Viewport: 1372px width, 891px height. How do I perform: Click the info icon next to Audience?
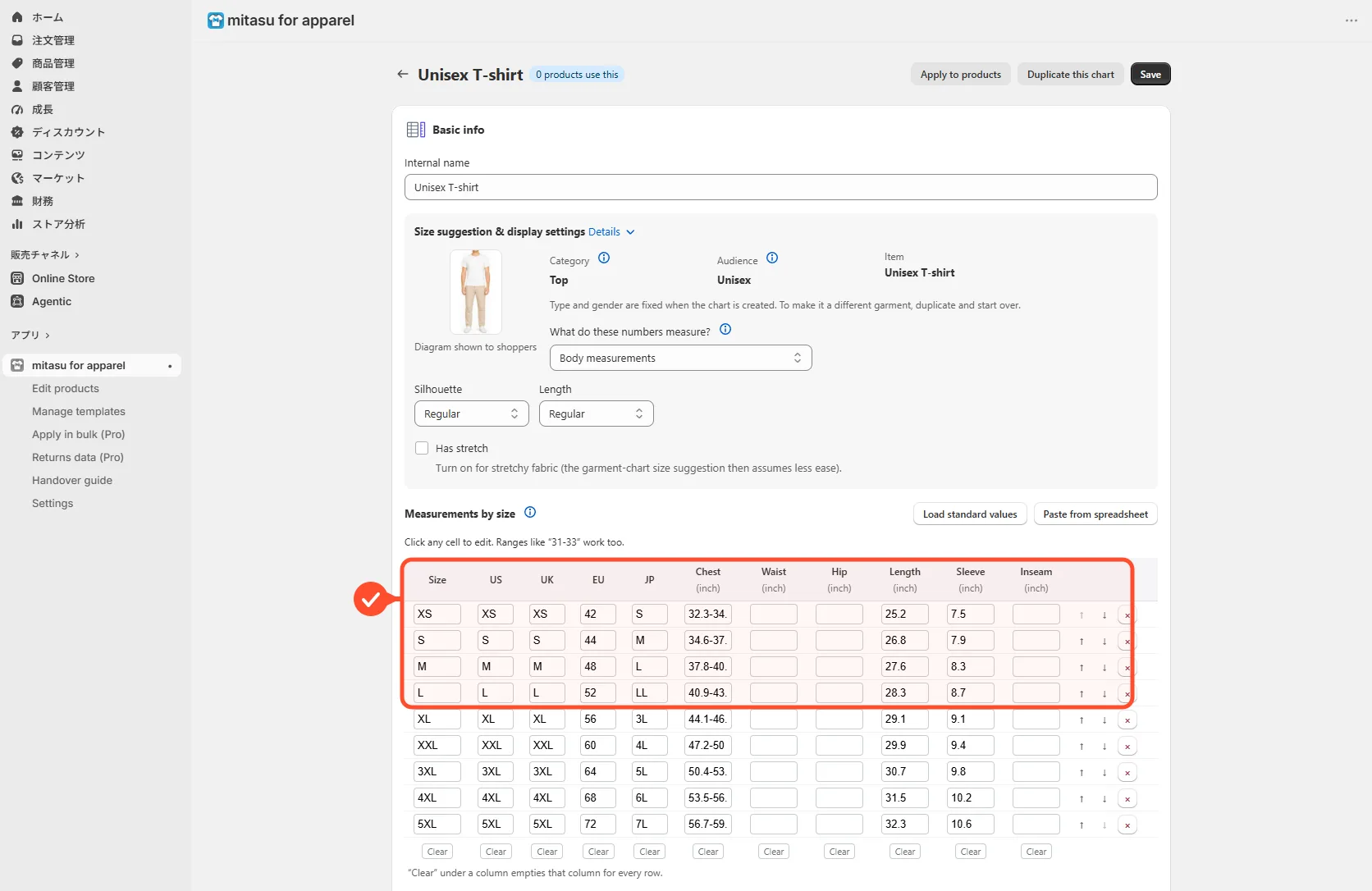772,258
